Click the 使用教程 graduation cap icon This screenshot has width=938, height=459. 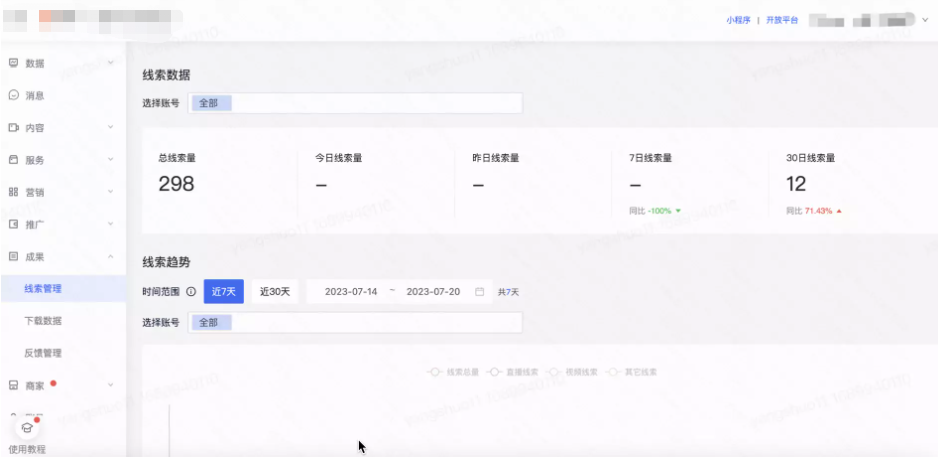27,427
